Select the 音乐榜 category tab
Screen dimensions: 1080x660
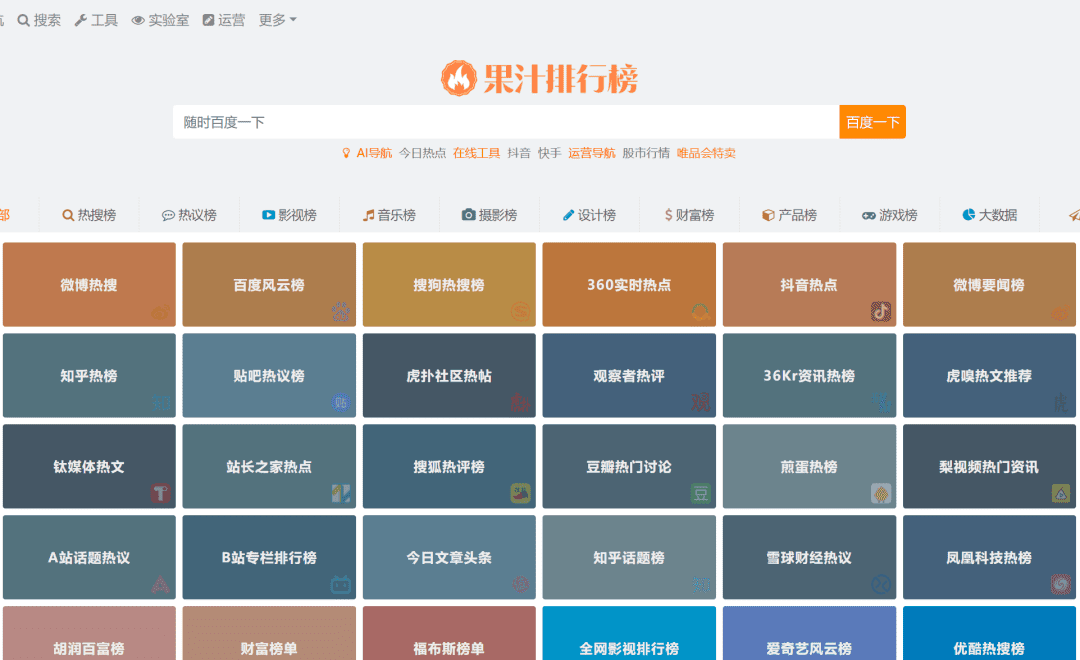(389, 215)
